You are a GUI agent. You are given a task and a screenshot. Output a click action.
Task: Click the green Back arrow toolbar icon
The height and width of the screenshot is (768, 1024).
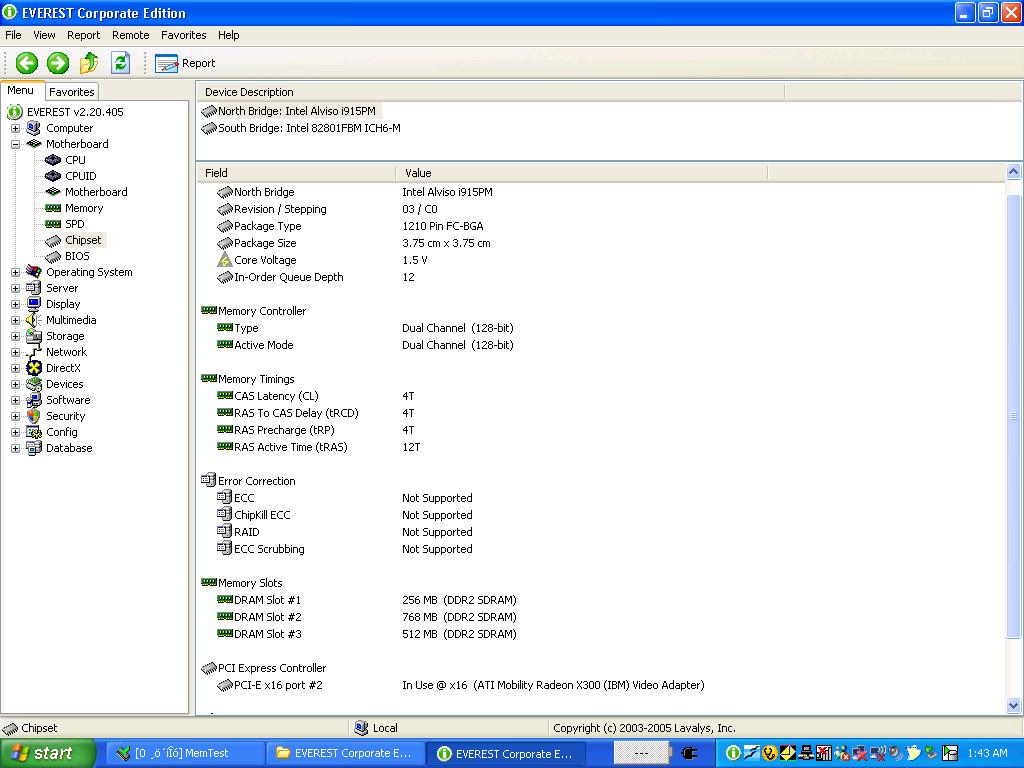pyautogui.click(x=27, y=63)
